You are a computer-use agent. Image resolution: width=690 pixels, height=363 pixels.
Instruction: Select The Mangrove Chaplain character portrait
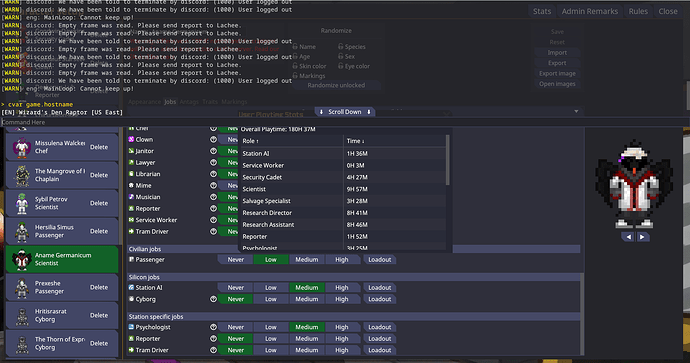[x=22, y=176]
